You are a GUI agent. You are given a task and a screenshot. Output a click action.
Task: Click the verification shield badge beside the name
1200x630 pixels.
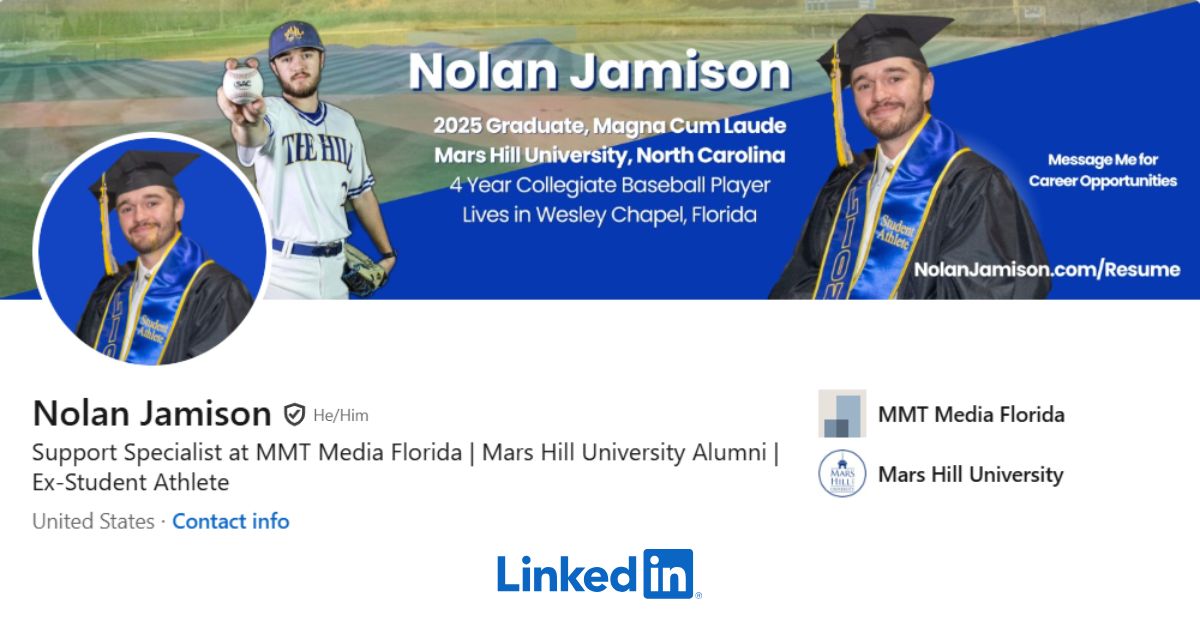pos(294,414)
